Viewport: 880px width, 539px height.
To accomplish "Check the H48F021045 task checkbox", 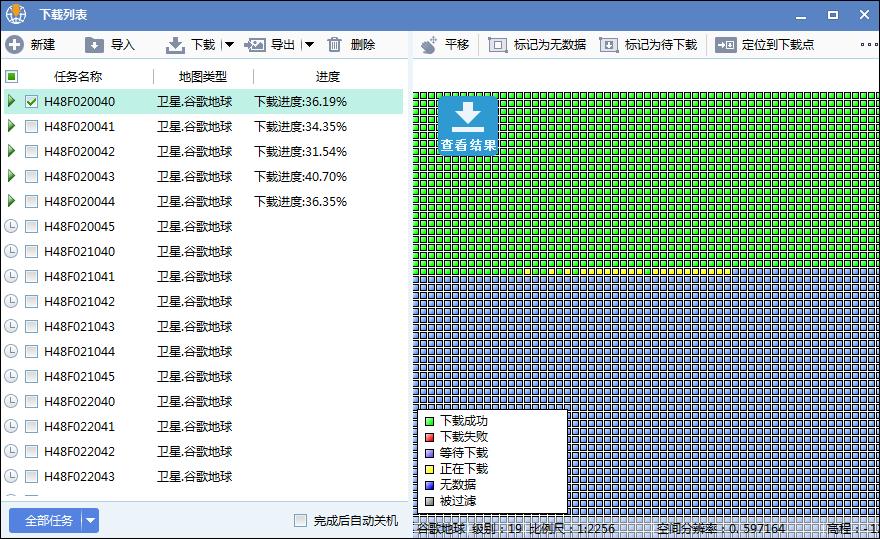I will point(31,376).
